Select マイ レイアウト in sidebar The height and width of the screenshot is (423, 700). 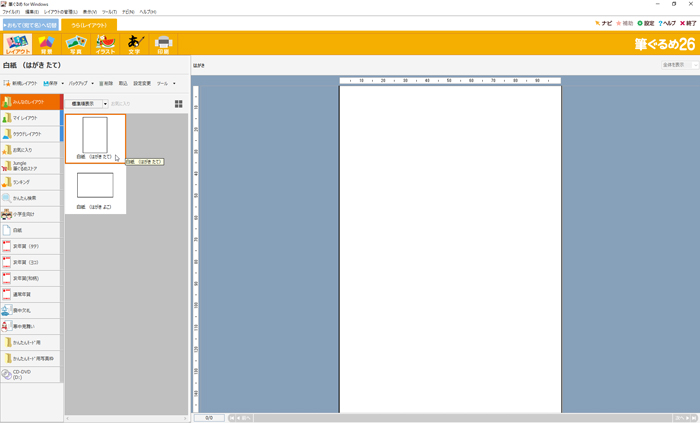point(30,118)
